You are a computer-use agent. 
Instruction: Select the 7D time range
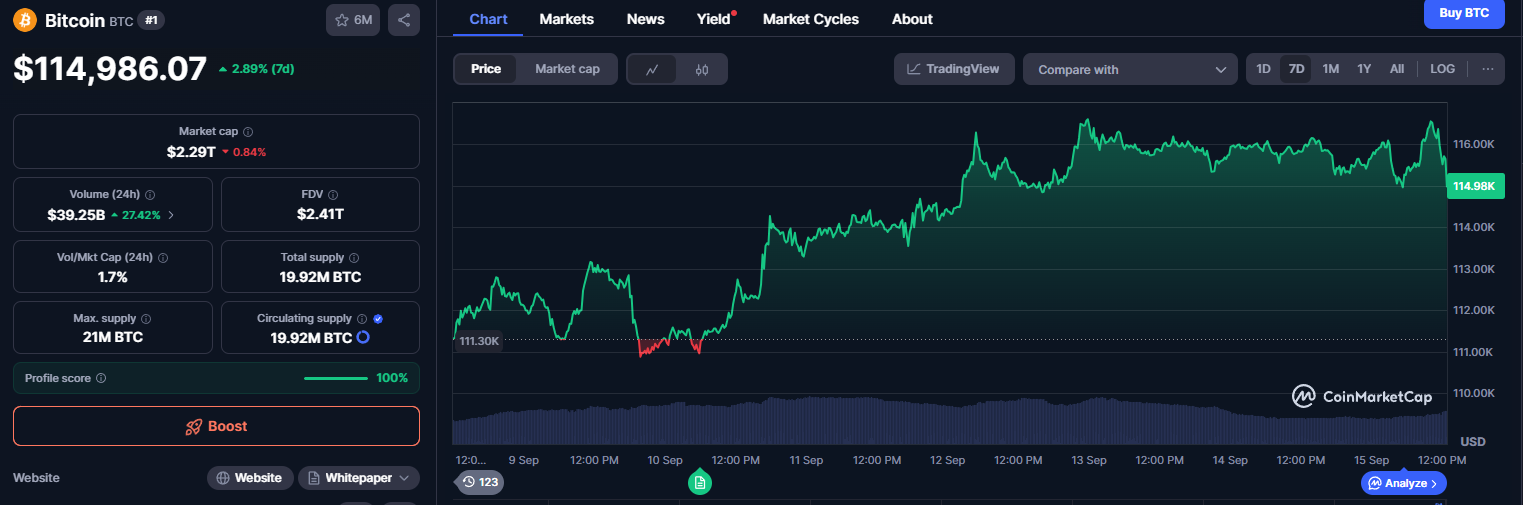pyautogui.click(x=1296, y=69)
